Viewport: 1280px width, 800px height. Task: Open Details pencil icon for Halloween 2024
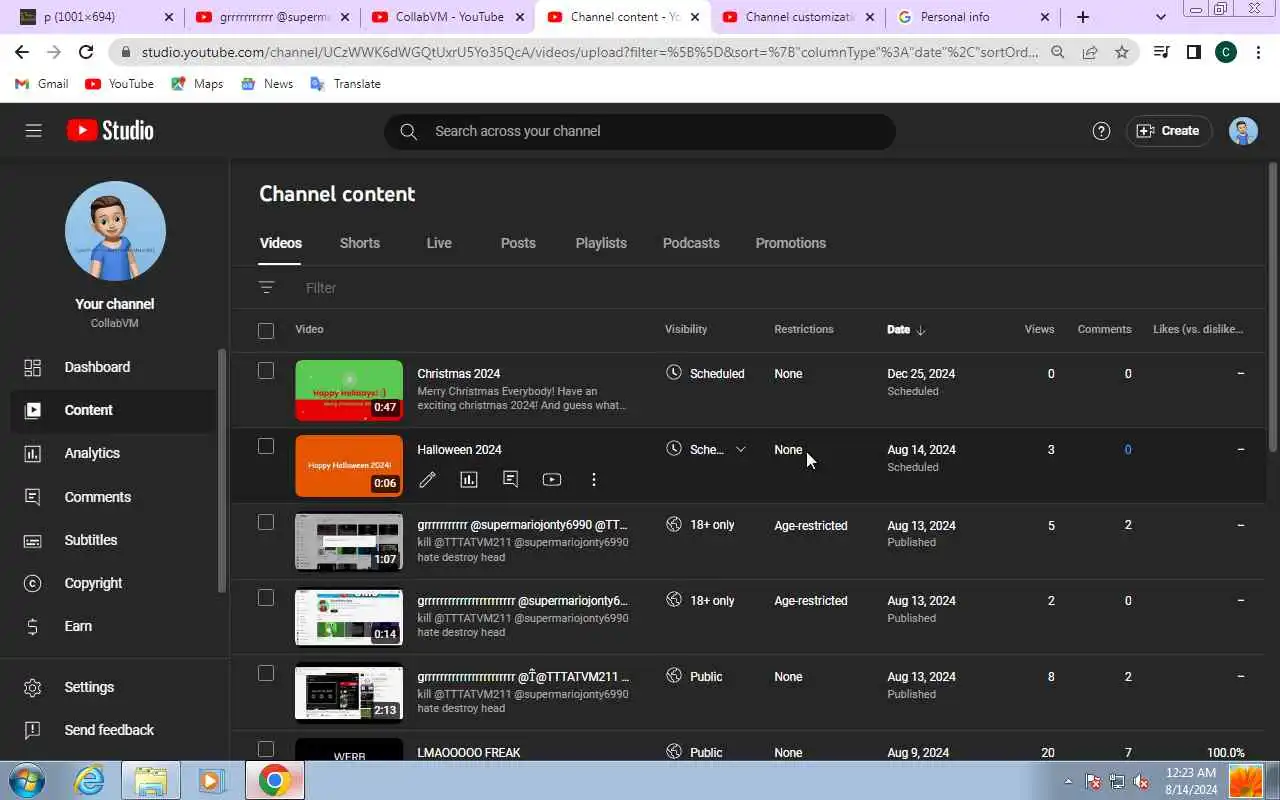tap(427, 480)
